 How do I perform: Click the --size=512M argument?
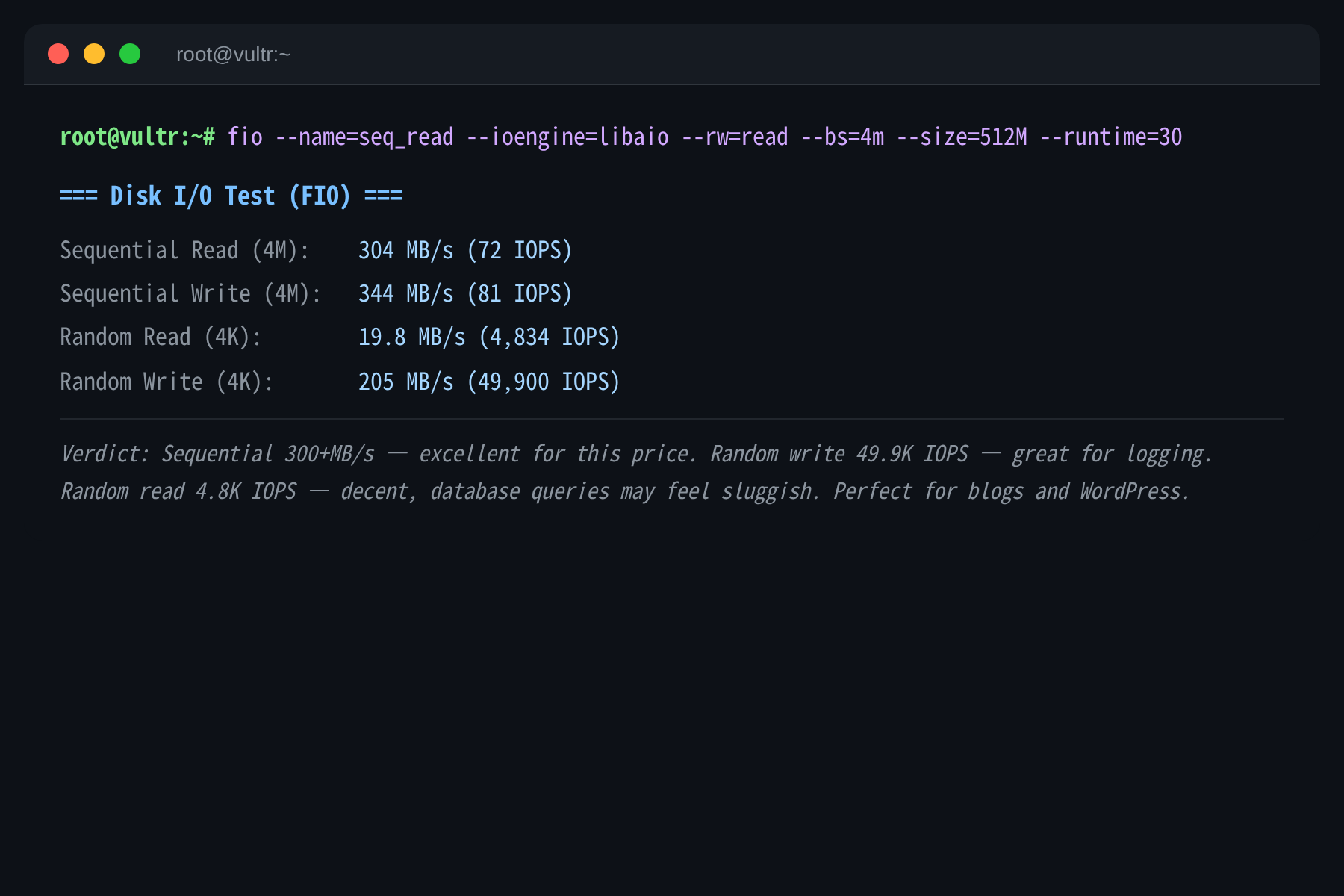(962, 137)
